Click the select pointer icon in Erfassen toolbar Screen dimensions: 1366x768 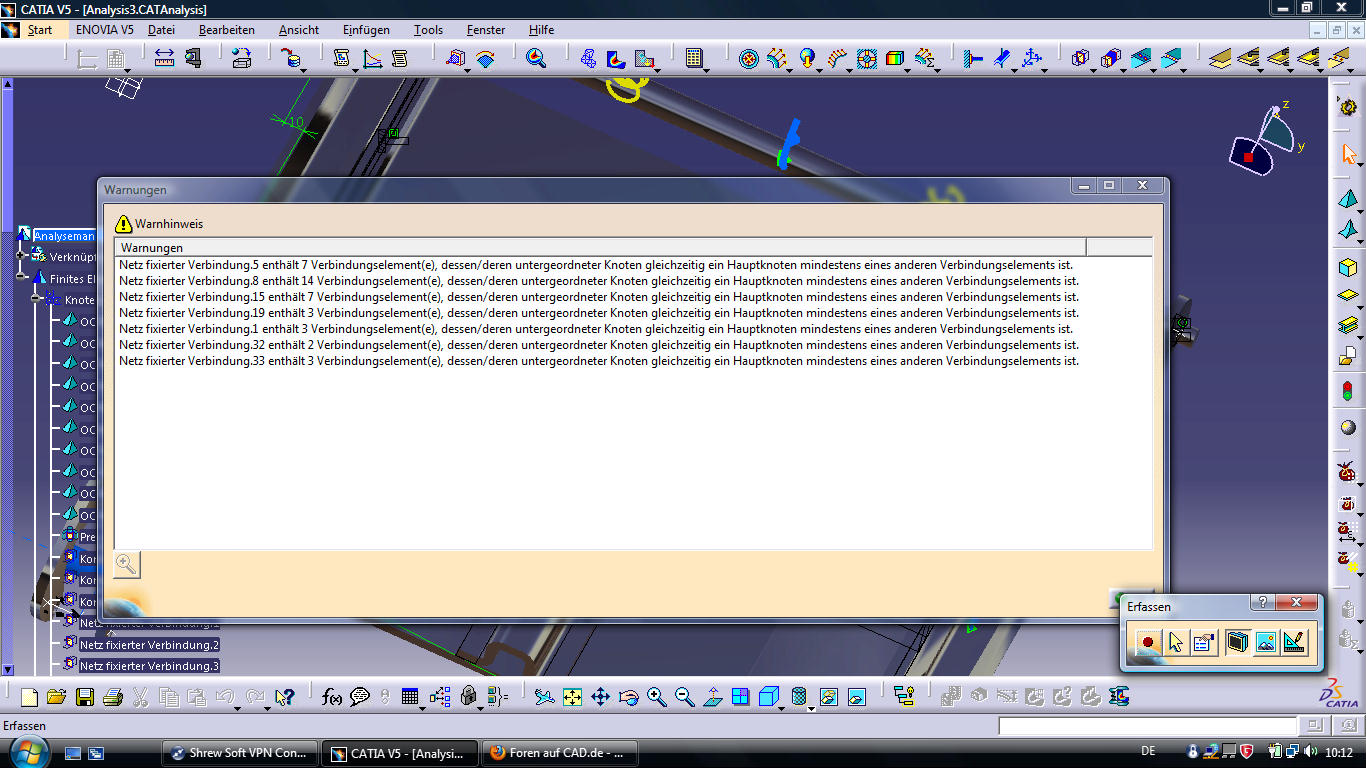click(x=1176, y=642)
